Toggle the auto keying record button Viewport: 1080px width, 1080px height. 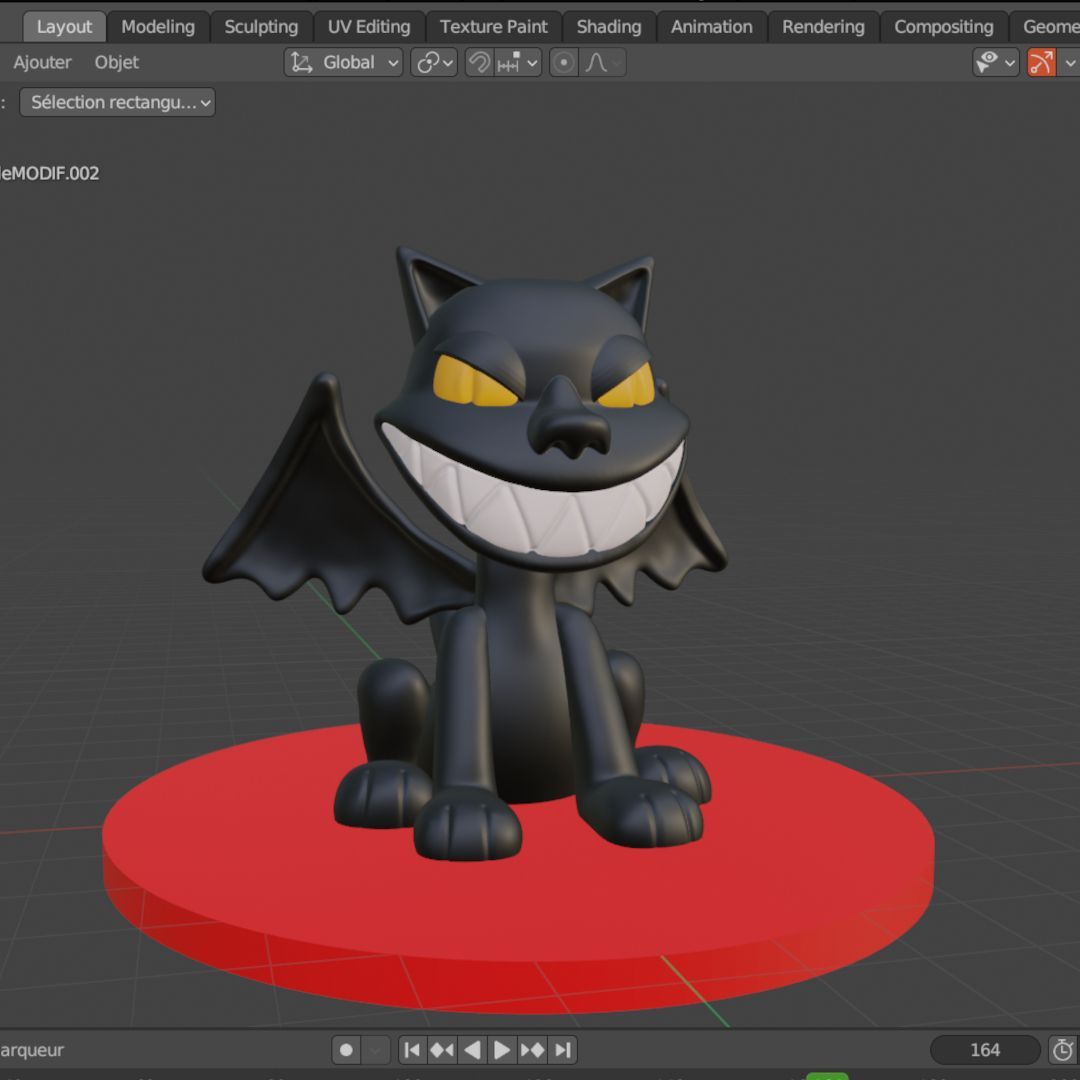(346, 1050)
